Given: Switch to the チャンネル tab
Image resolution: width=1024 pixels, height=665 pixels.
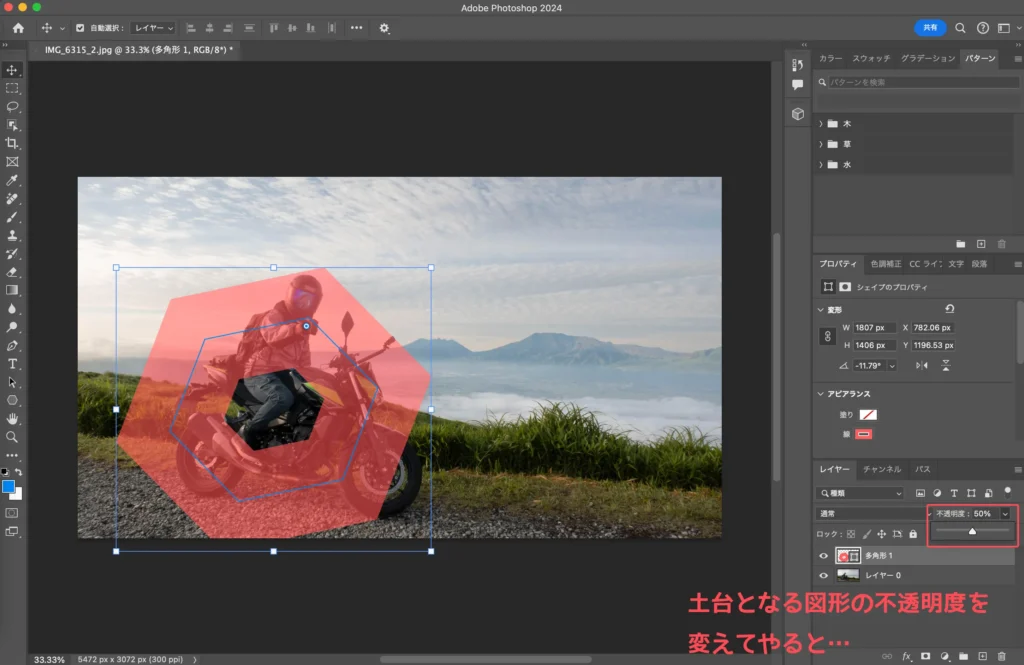Looking at the screenshot, I should 881,469.
